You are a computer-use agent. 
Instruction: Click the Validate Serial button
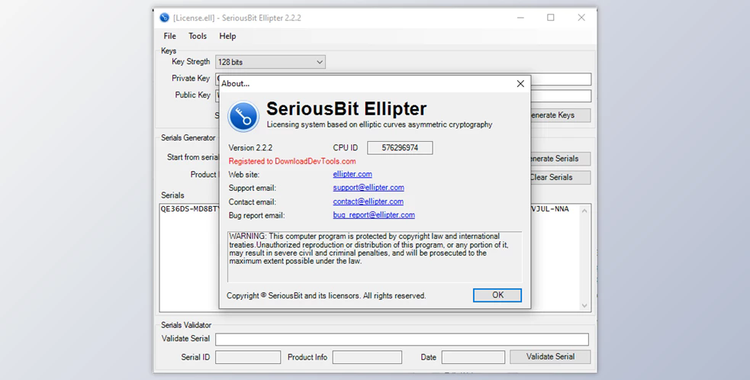point(550,357)
